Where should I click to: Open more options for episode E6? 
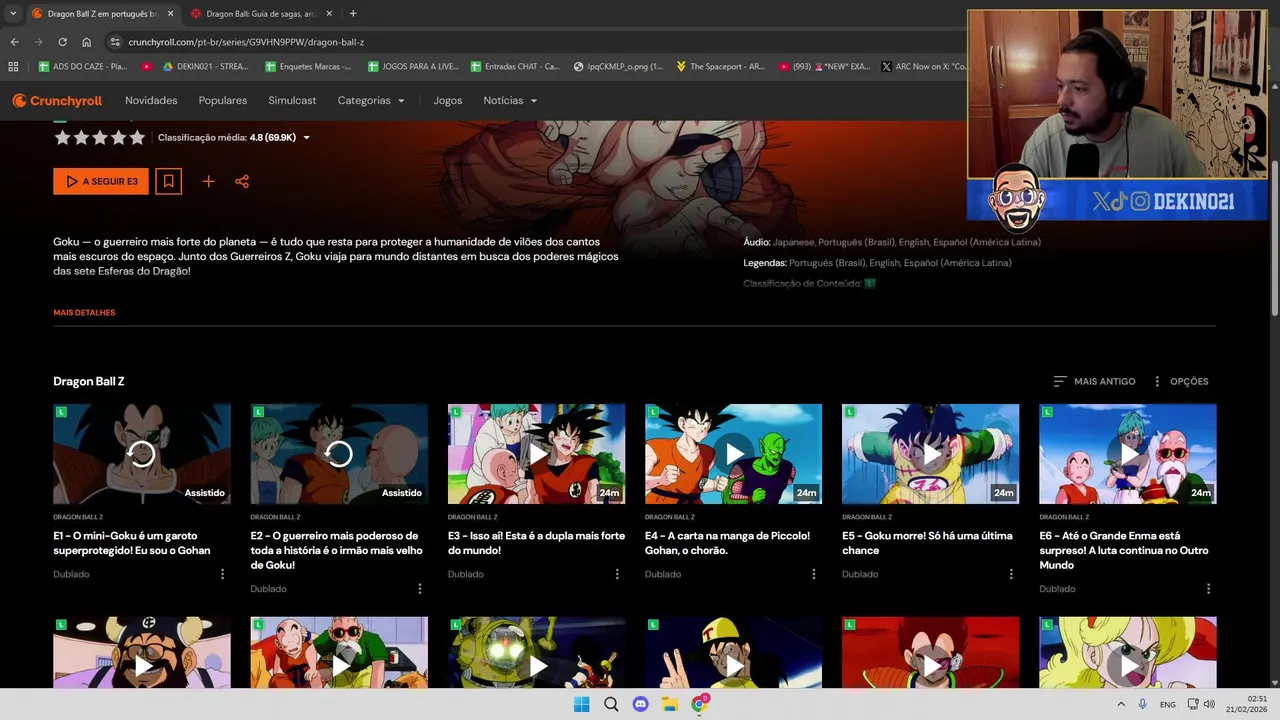coord(1208,589)
